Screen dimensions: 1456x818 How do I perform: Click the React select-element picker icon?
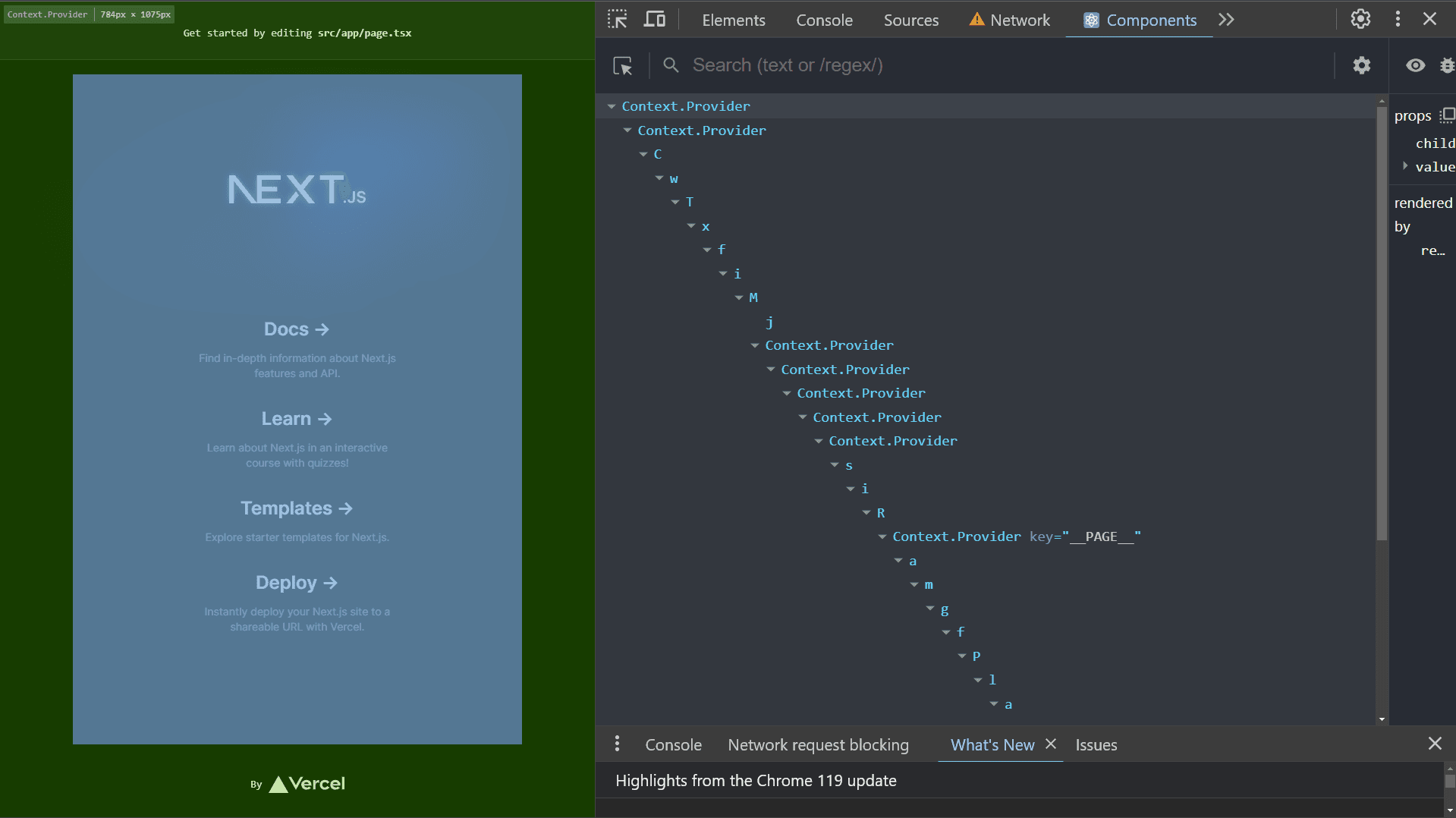(x=623, y=66)
